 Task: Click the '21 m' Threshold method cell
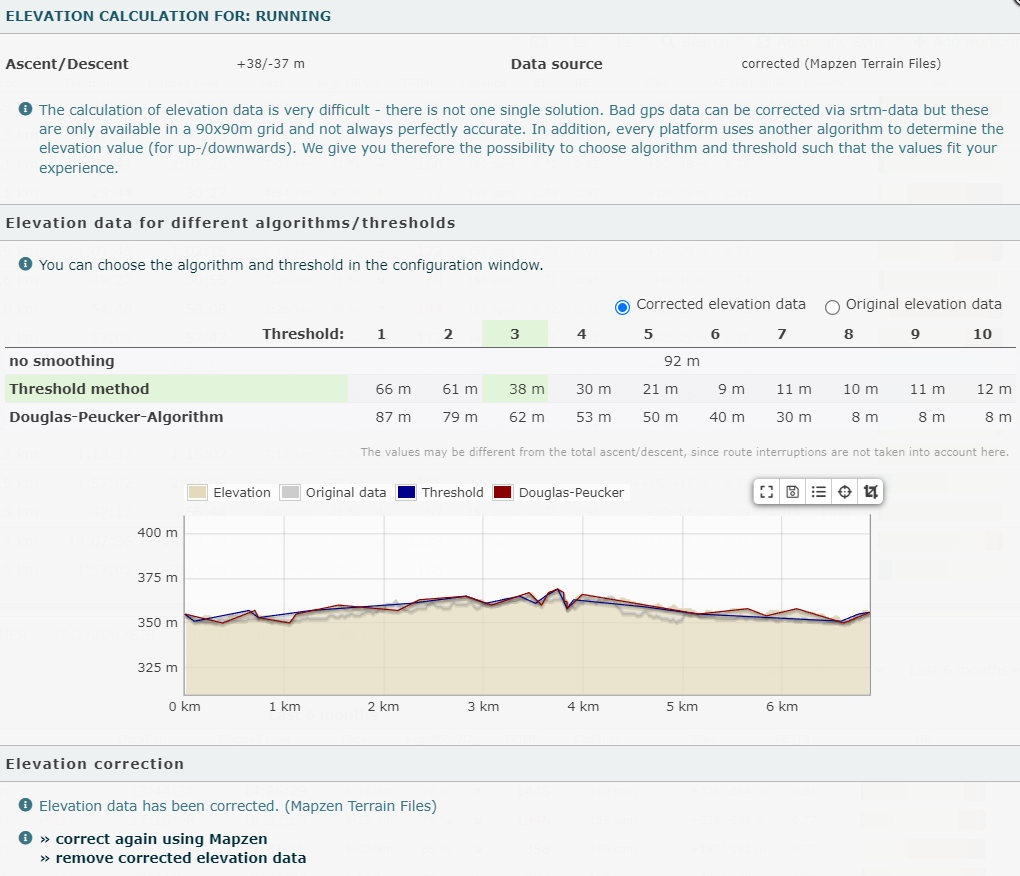click(x=660, y=389)
